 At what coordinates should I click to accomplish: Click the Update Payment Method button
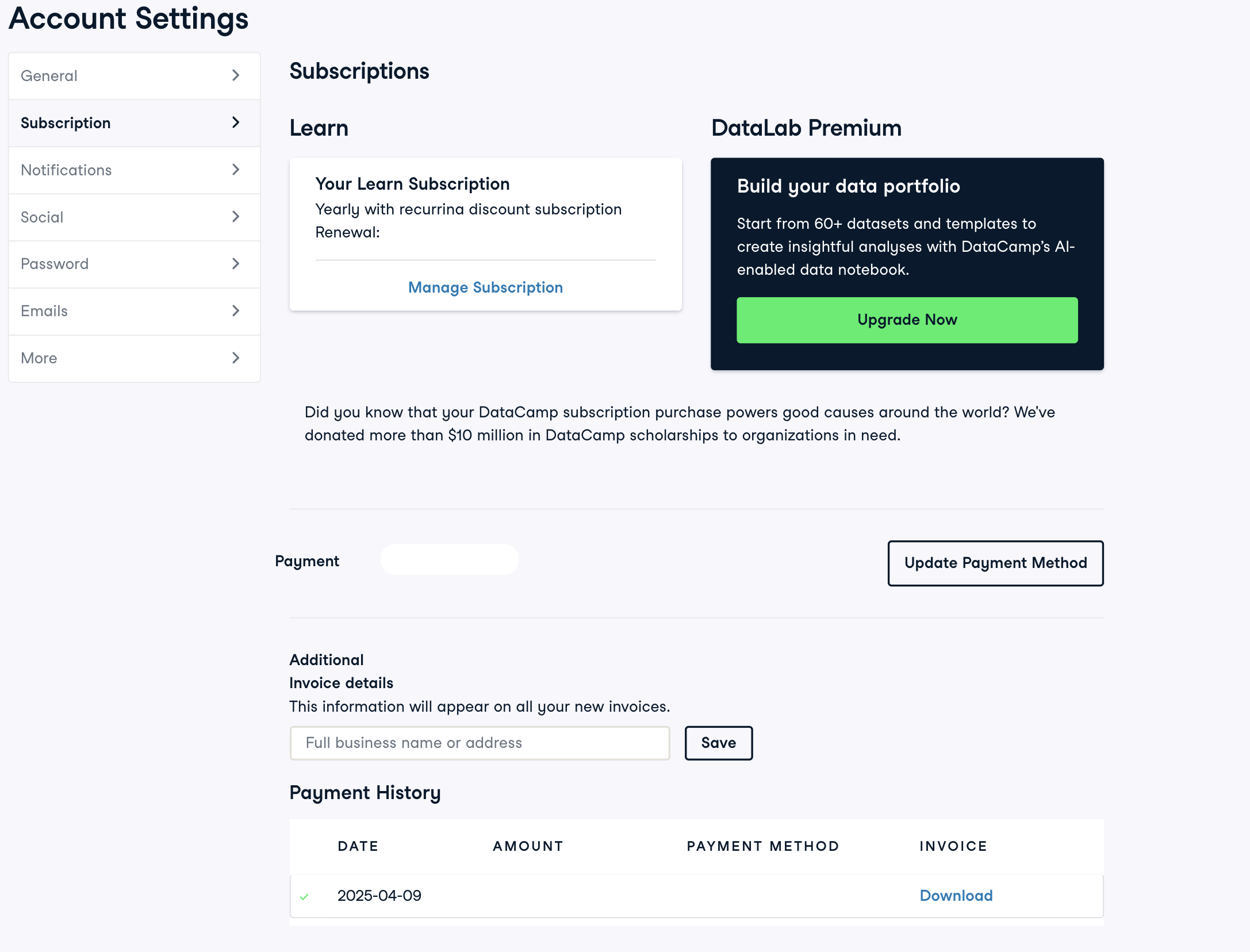pyautogui.click(x=995, y=563)
